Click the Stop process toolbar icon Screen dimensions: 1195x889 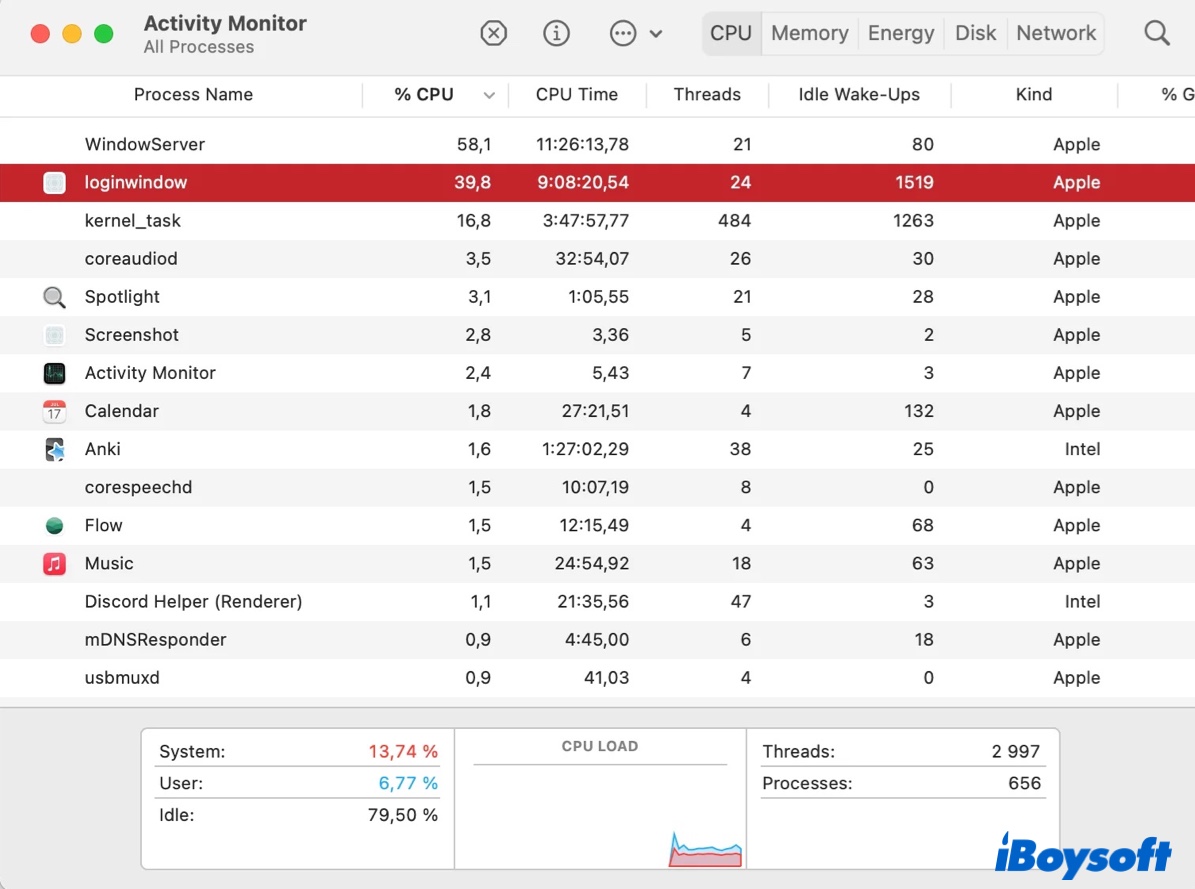pyautogui.click(x=493, y=33)
